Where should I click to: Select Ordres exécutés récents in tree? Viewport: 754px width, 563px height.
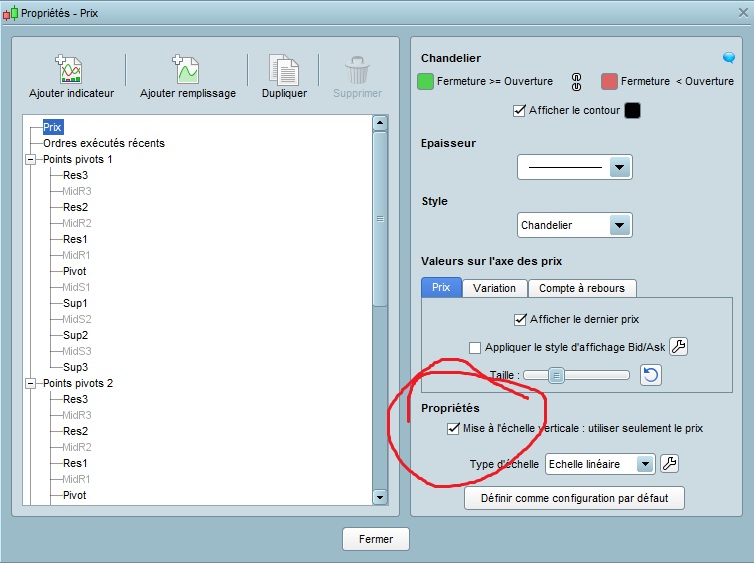point(104,143)
